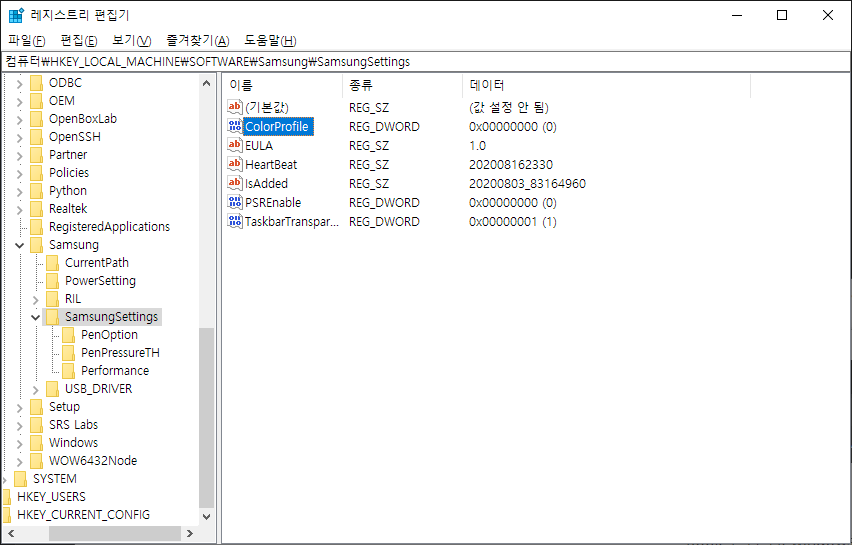
Task: Click the Policies folder icon
Action: [36, 172]
